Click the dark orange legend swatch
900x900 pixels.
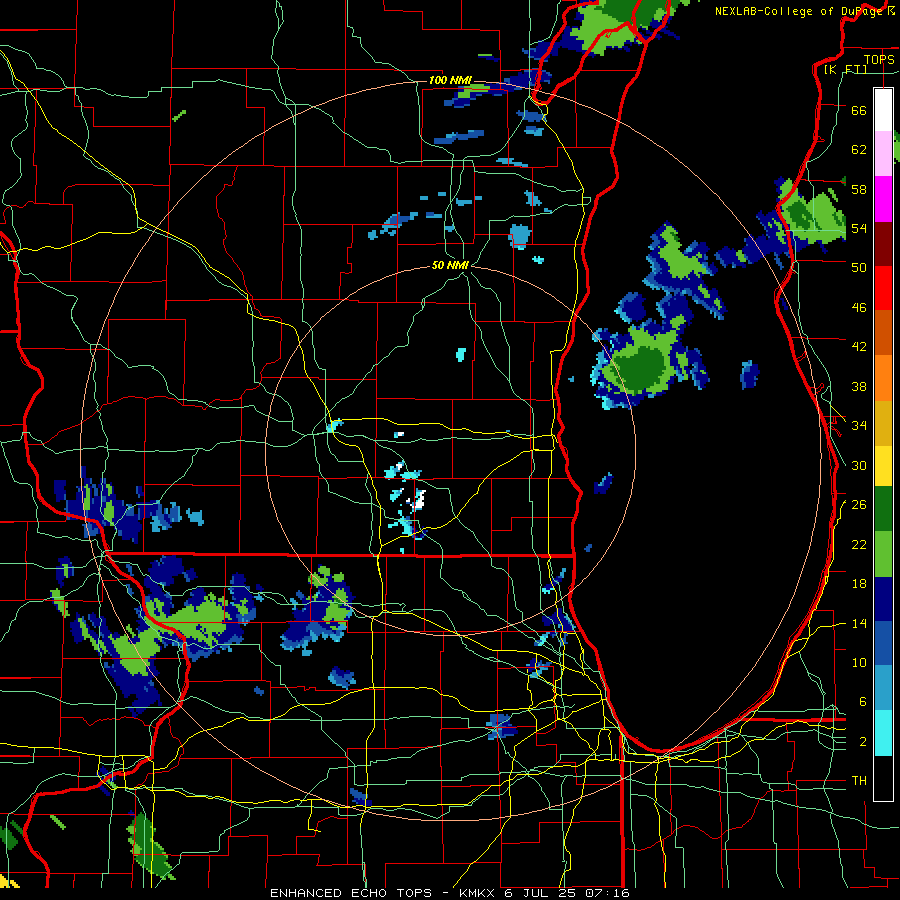883,332
